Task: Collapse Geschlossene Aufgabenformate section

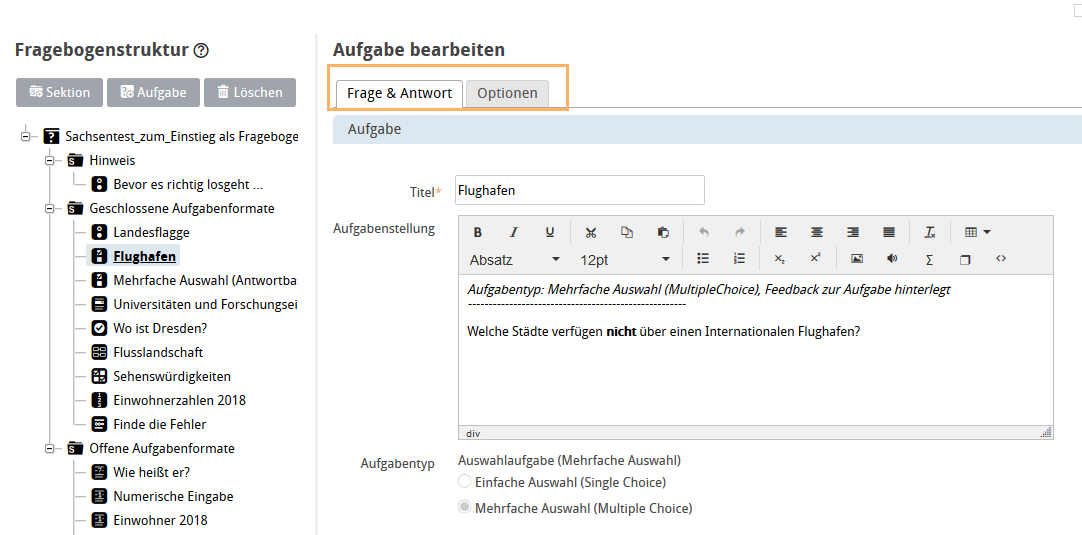Action: pos(50,208)
